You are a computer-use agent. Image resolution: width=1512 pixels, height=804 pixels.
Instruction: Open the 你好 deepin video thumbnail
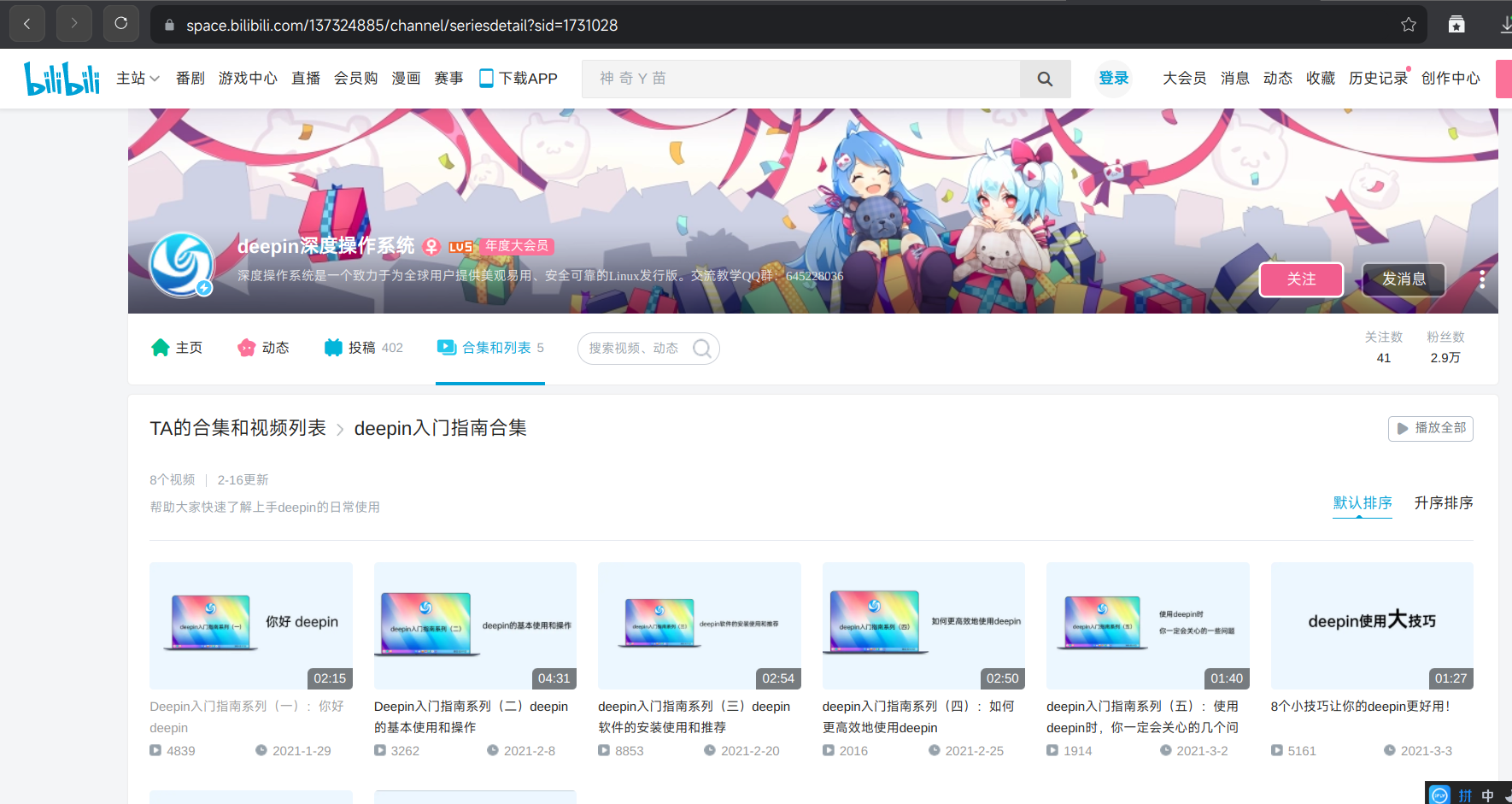(x=250, y=625)
